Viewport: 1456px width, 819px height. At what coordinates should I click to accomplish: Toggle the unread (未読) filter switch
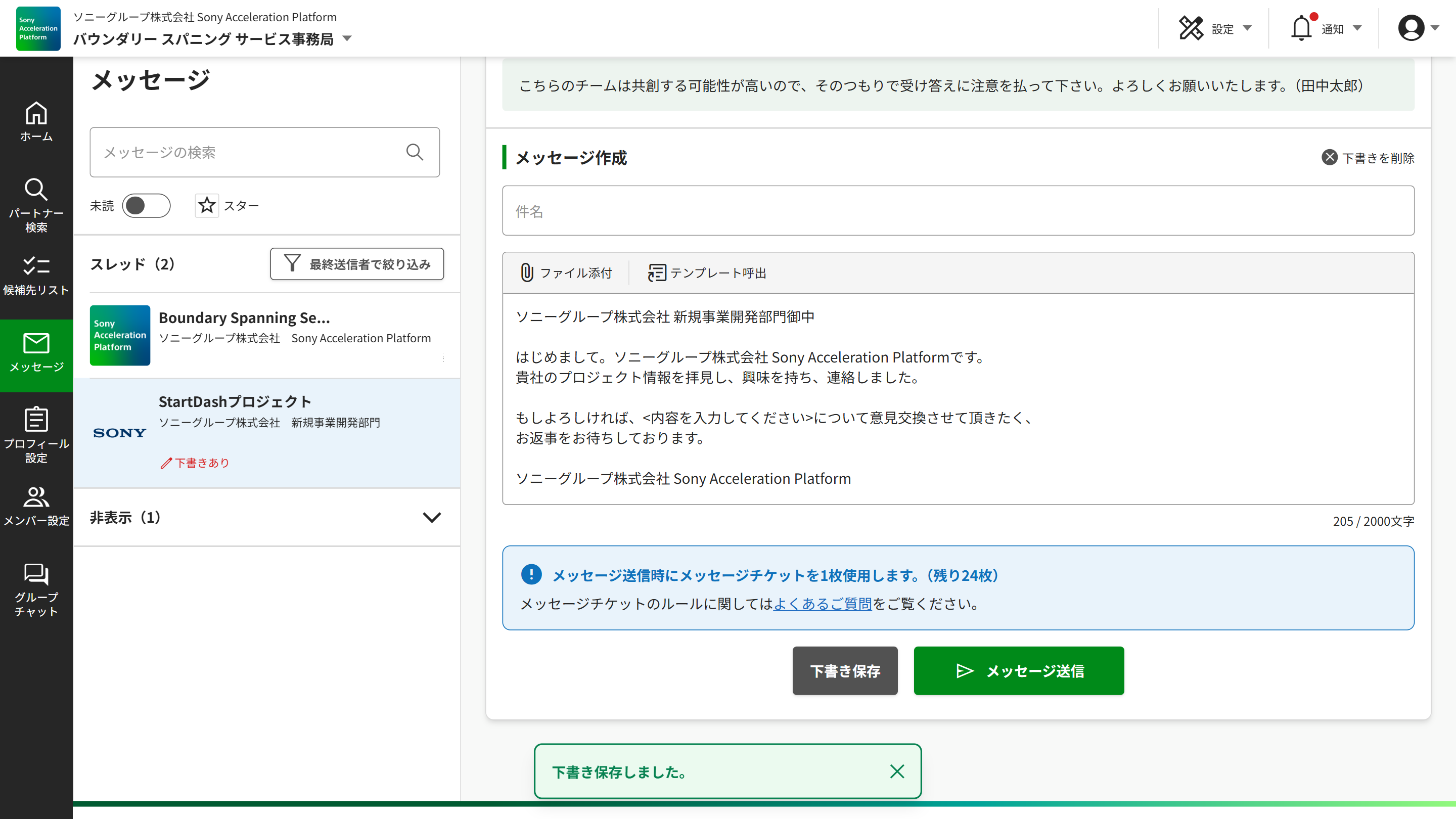coord(146,206)
